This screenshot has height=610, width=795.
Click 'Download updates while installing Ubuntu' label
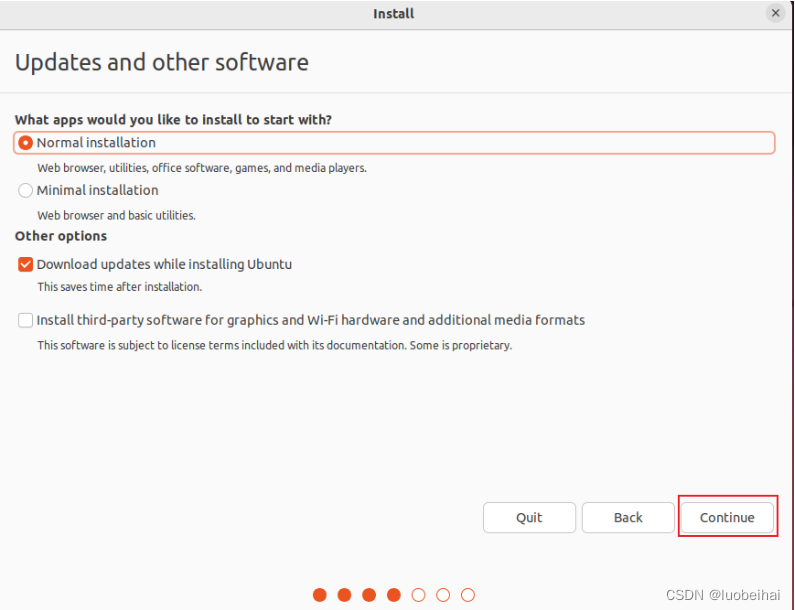click(x=164, y=264)
